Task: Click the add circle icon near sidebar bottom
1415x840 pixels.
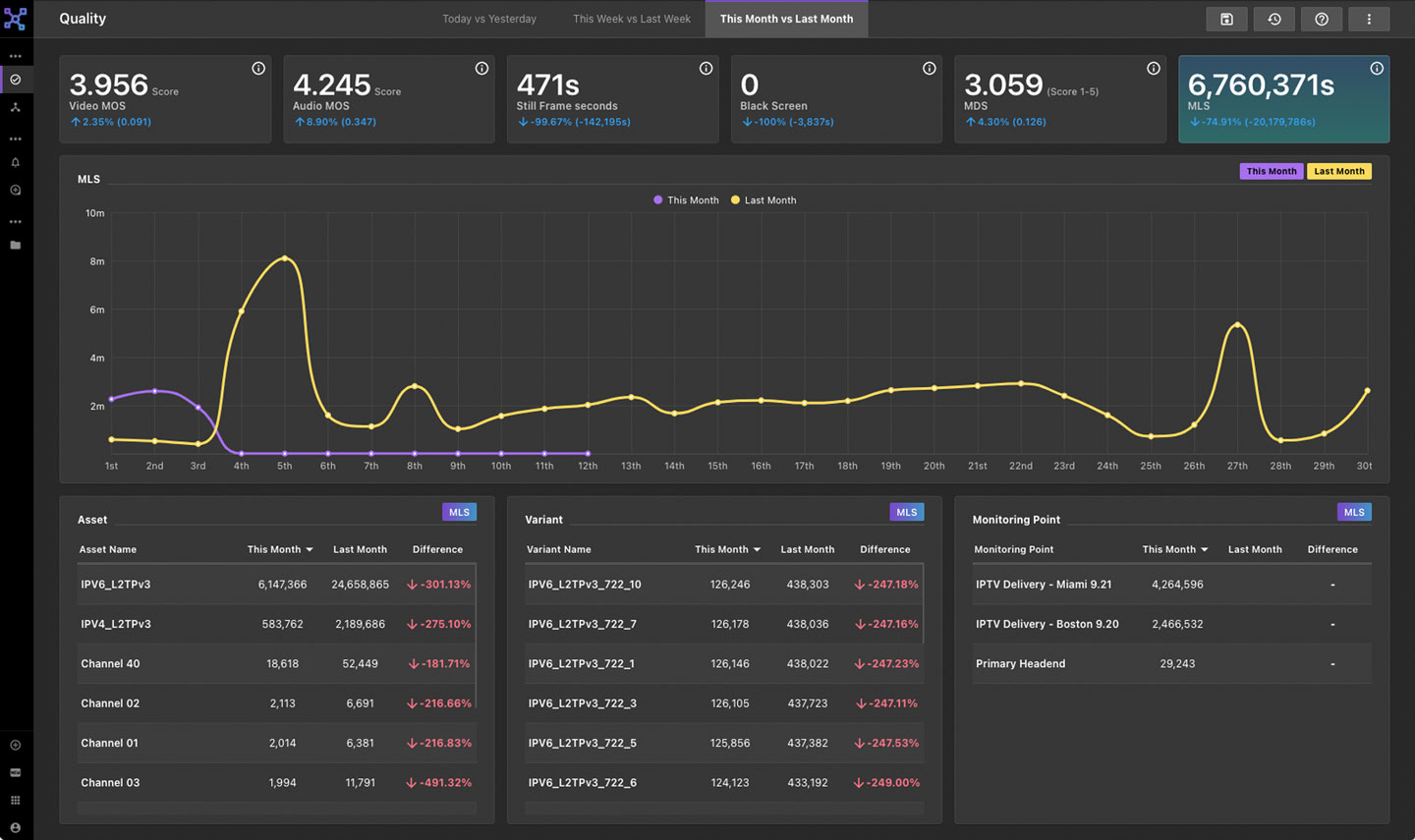Action: pos(16,746)
